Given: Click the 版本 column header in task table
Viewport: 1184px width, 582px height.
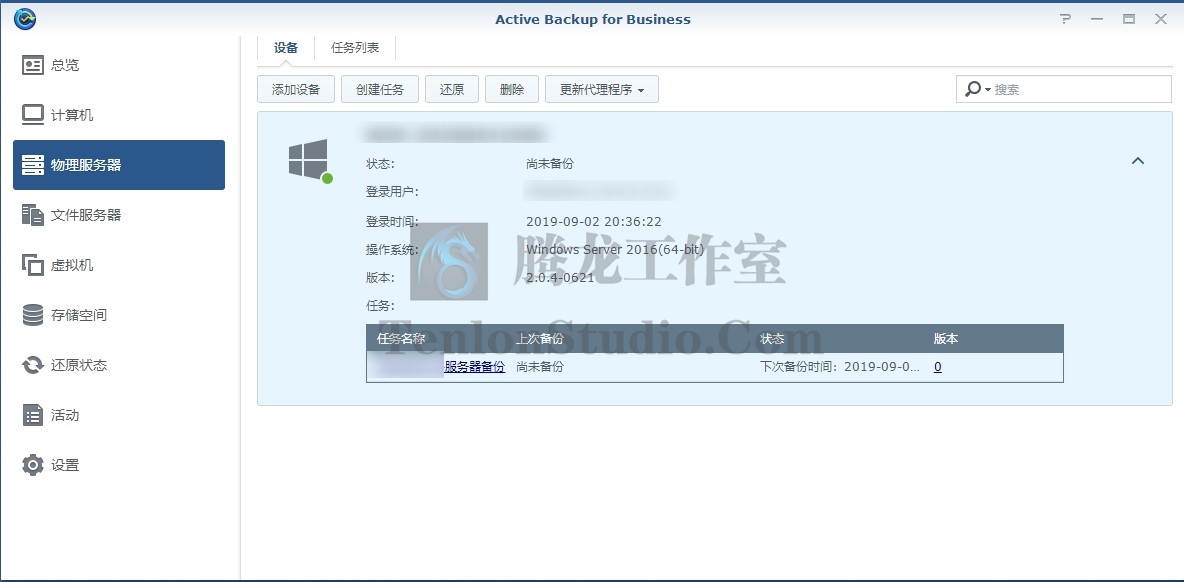Looking at the screenshot, I should pos(946,339).
